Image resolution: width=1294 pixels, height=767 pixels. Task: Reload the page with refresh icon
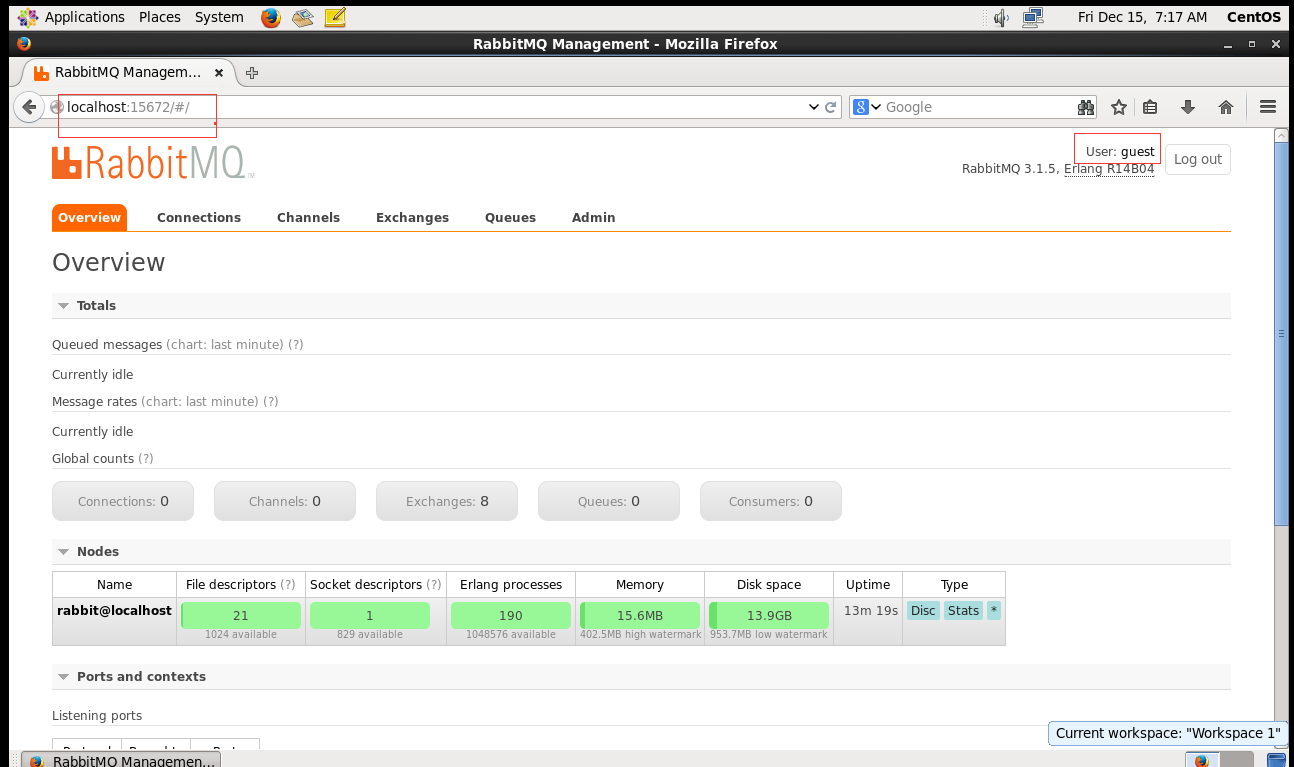tap(831, 107)
